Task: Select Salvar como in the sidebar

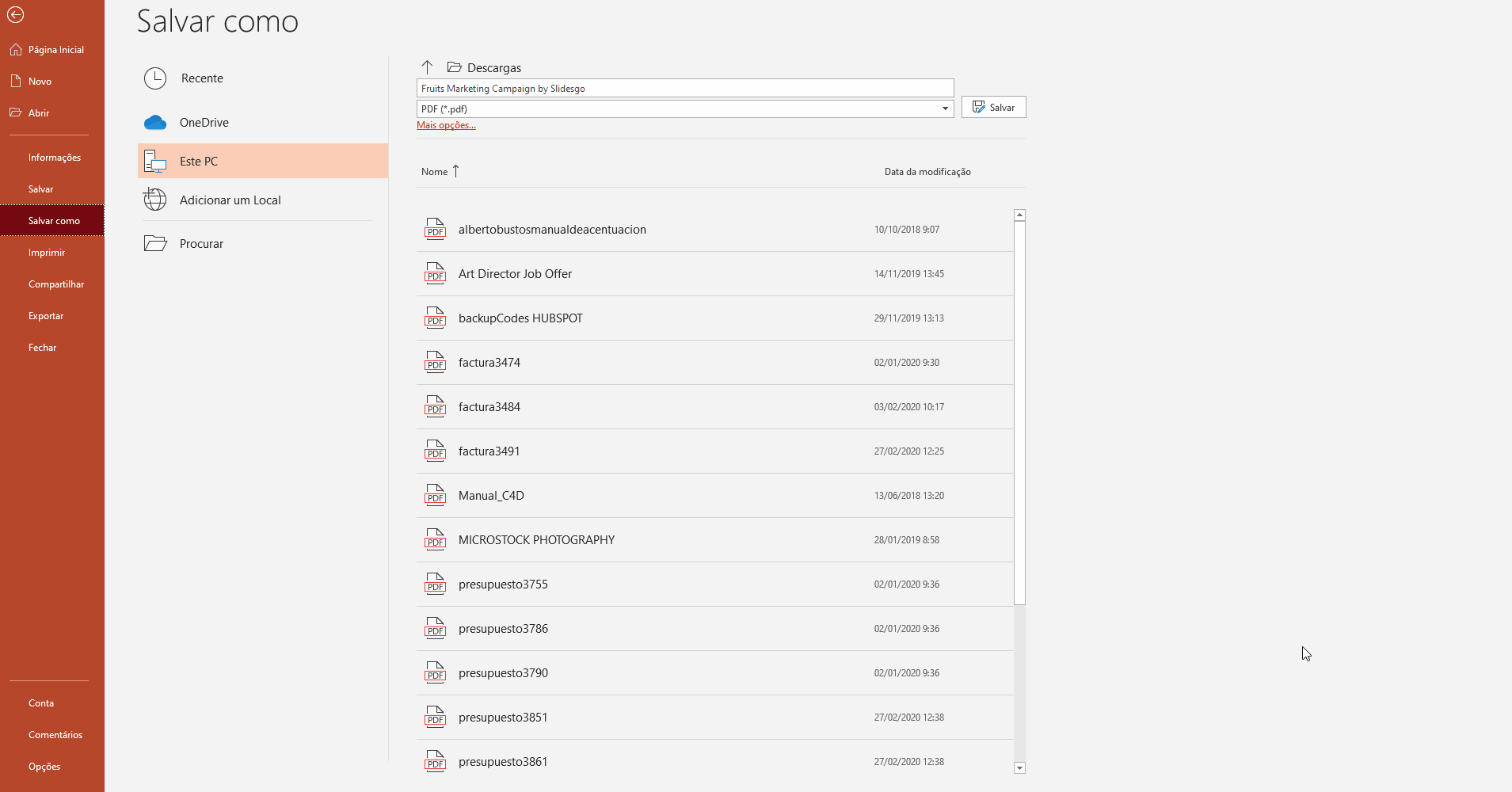Action: click(51, 221)
